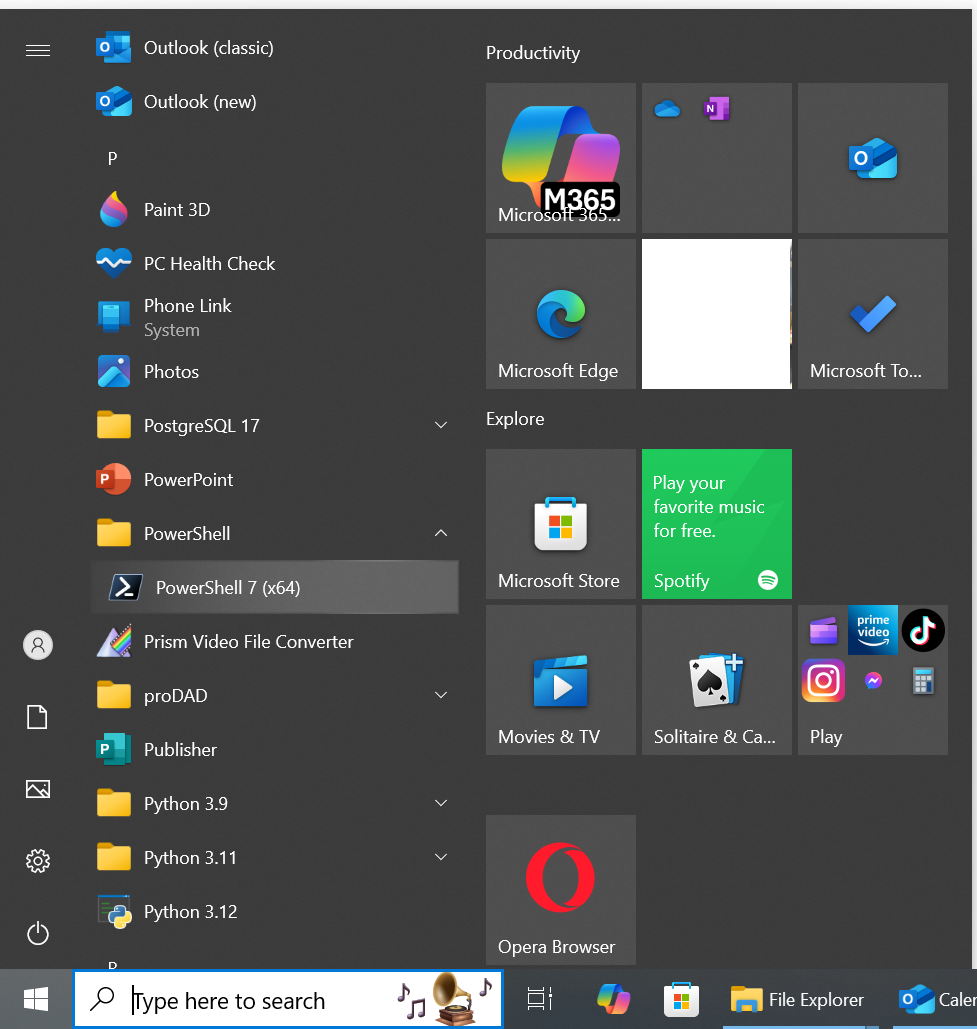Collapse the PowerShell folder
Viewport: 977px width, 1029px height.
(x=274, y=534)
